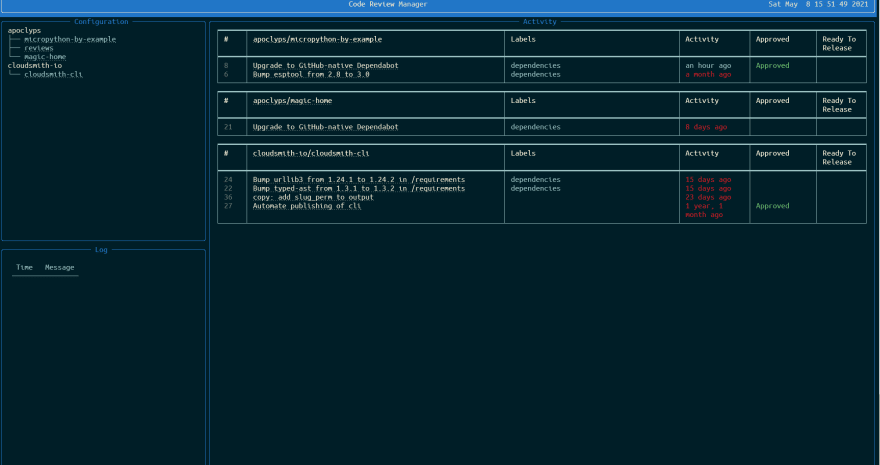Select magic-home in the Configuration tree

tap(45, 57)
